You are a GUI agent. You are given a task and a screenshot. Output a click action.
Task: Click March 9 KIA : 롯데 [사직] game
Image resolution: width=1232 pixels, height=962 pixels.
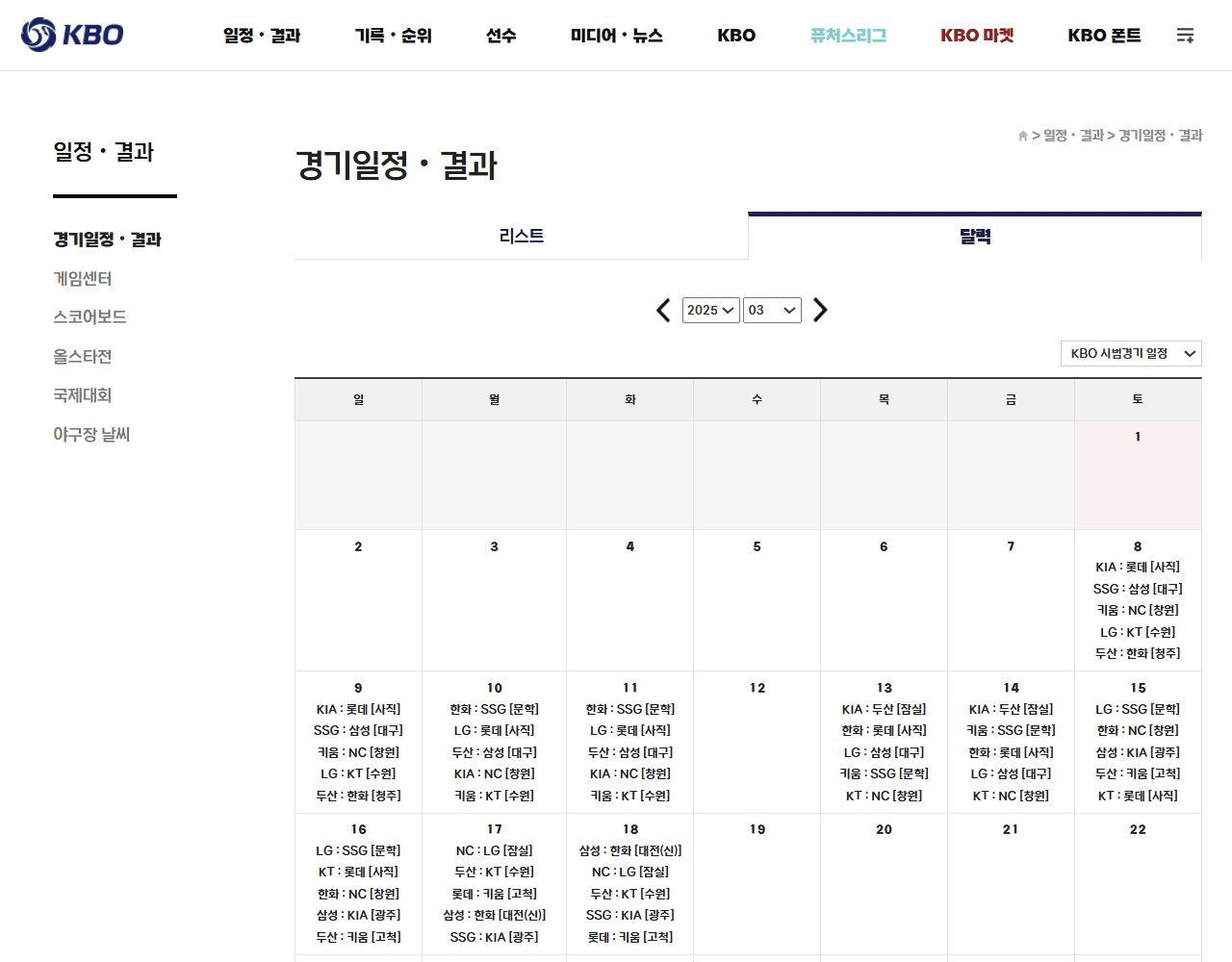(358, 709)
